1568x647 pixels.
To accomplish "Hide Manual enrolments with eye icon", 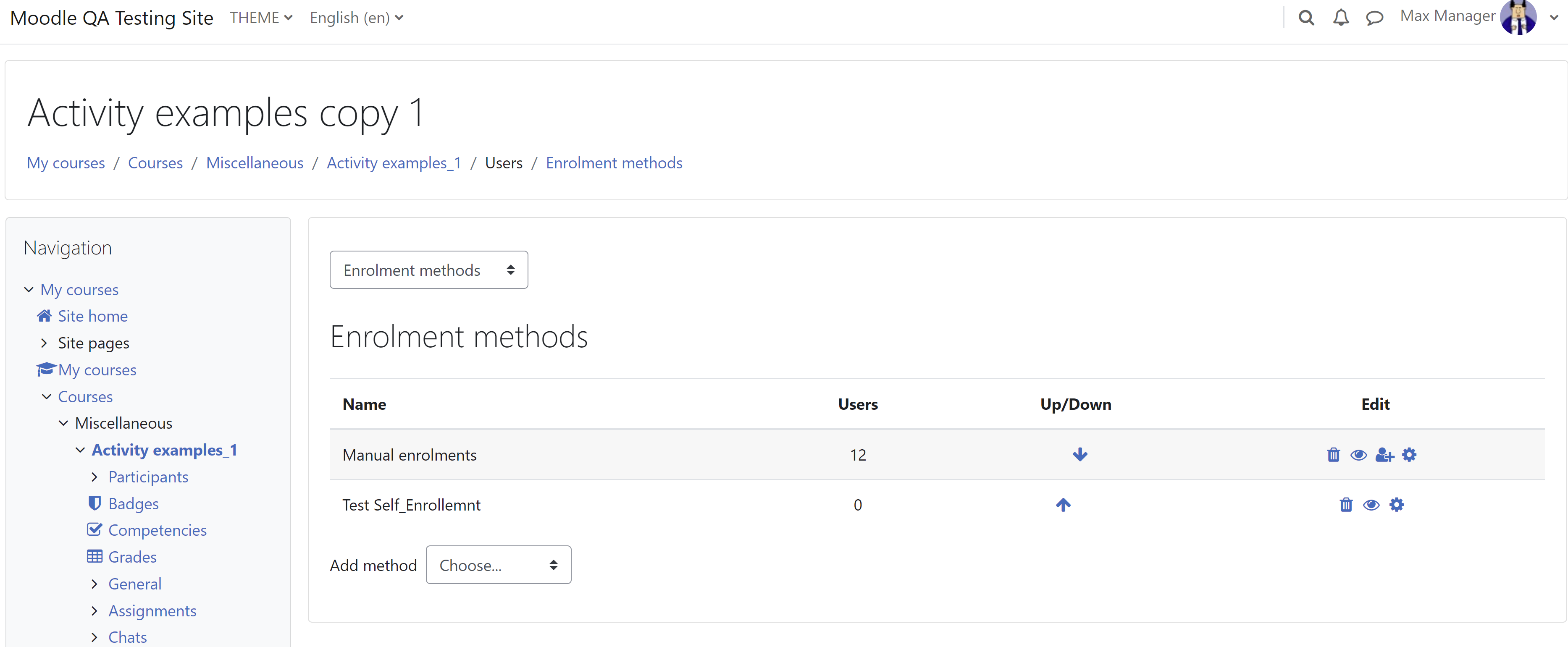I will tap(1358, 455).
